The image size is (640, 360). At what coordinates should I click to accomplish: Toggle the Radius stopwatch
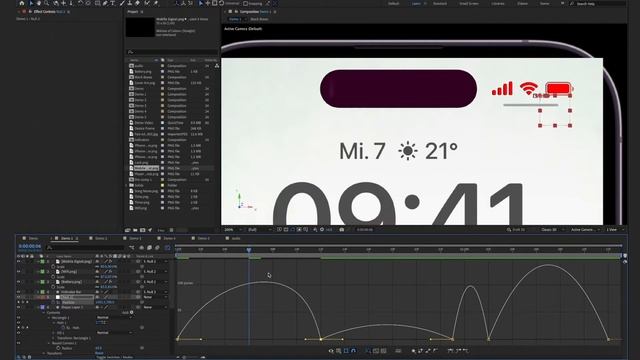click(58, 348)
